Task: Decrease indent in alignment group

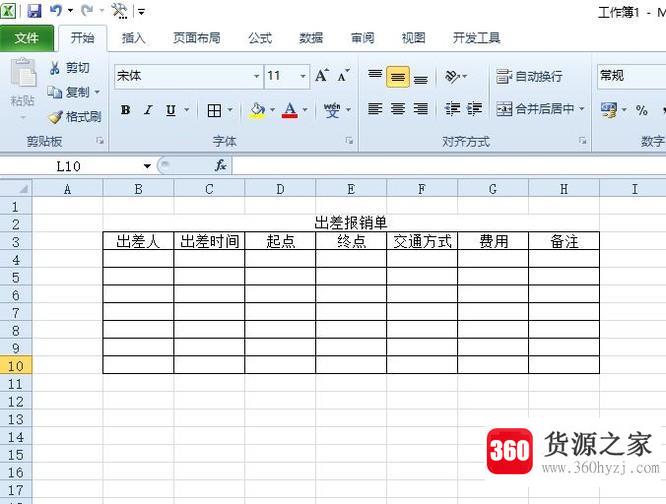Action: coord(452,109)
